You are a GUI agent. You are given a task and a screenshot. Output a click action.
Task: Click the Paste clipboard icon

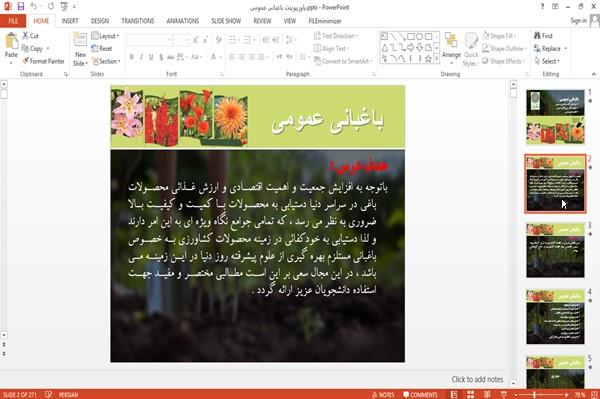[11, 41]
